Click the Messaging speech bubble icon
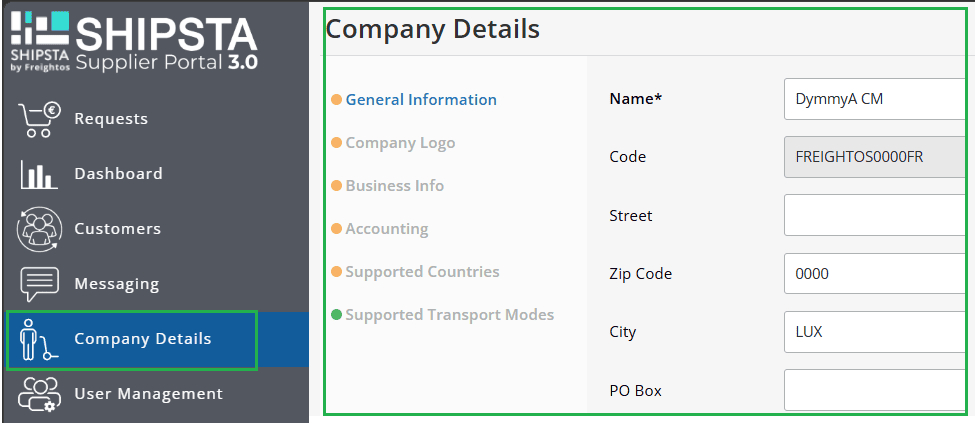The image size is (975, 423). tap(39, 284)
